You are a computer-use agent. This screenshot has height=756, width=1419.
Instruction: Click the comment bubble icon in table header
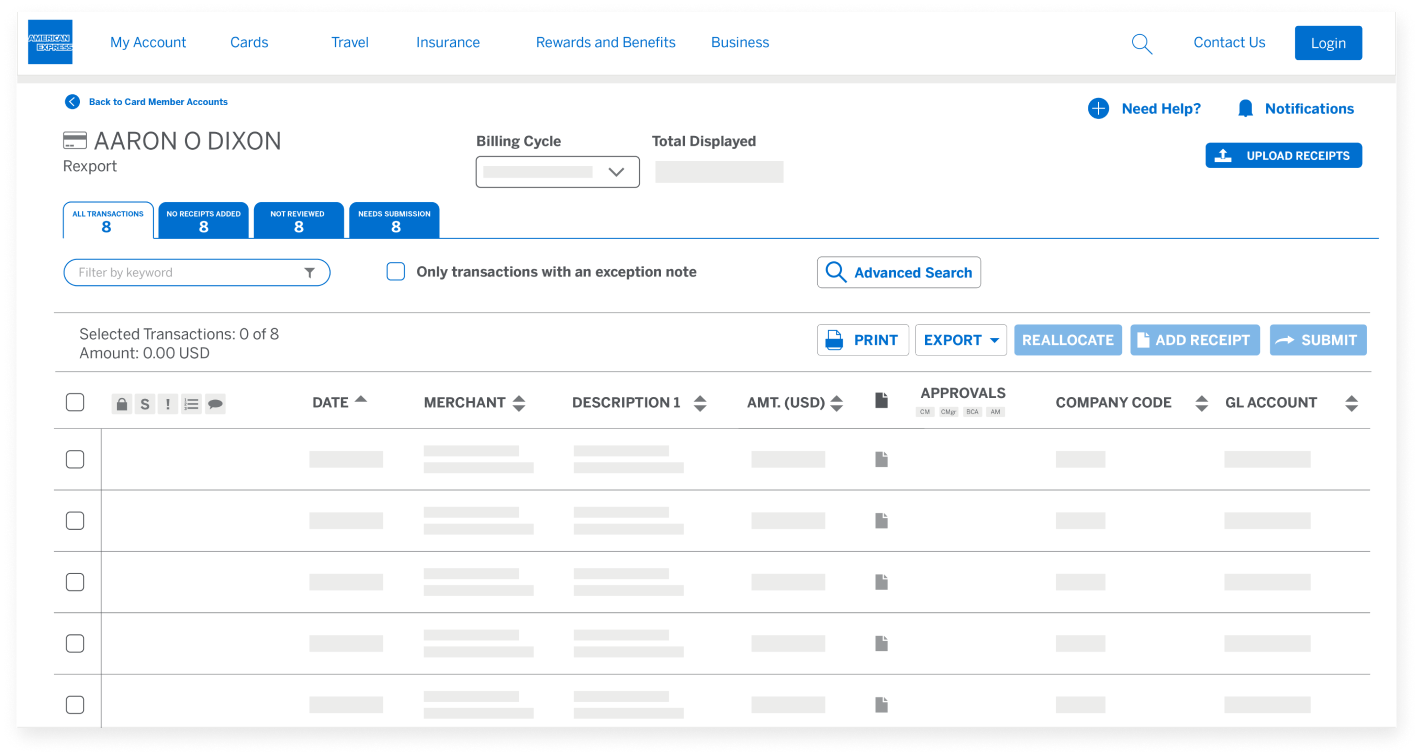pos(215,404)
